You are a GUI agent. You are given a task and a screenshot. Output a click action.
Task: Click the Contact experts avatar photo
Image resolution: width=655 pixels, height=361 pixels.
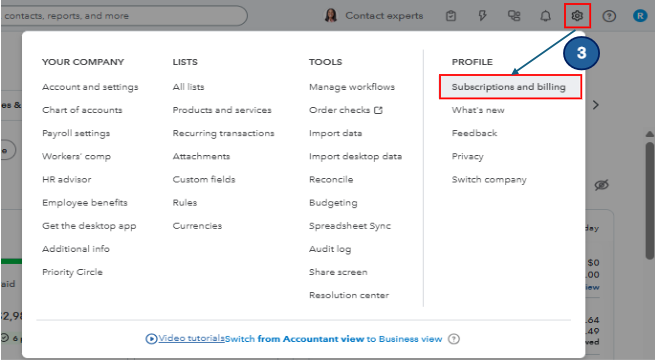331,16
